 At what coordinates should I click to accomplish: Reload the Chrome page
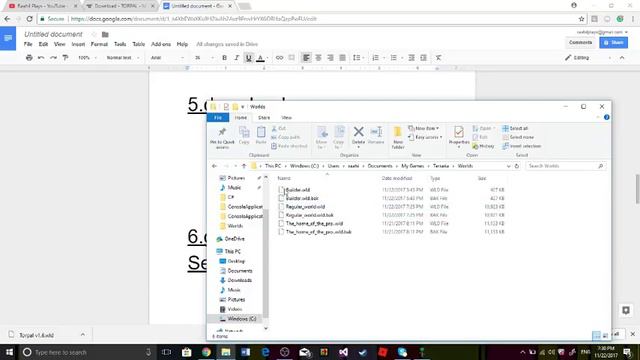tap(29, 19)
